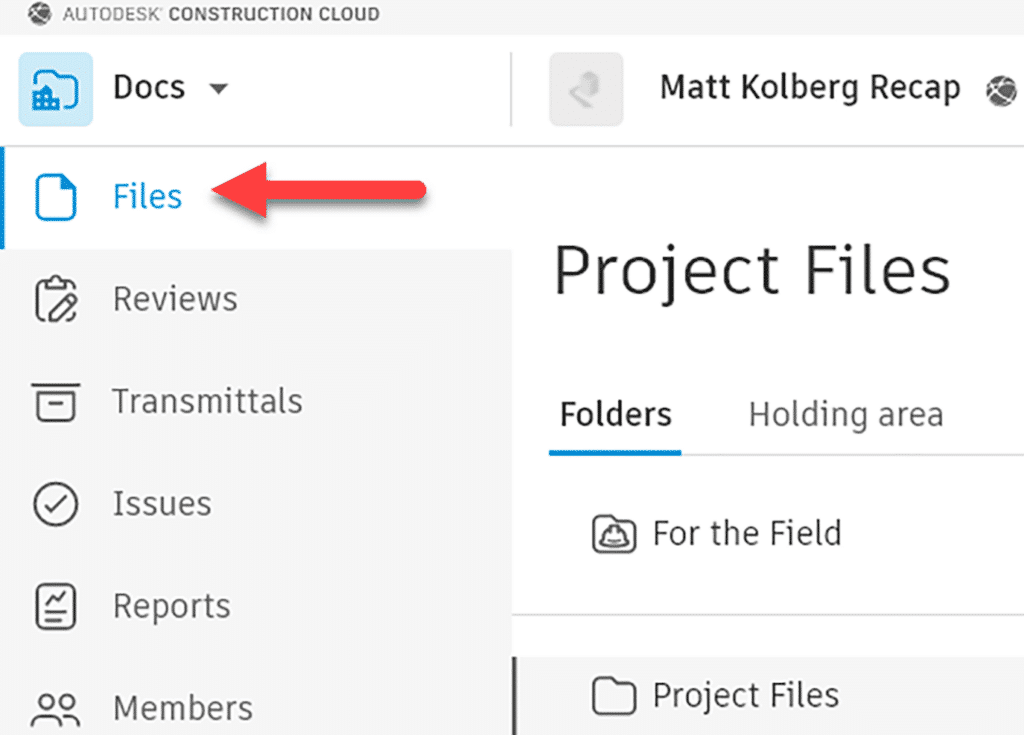Expand the Project Files folder
This screenshot has width=1024, height=735.
coord(745,695)
